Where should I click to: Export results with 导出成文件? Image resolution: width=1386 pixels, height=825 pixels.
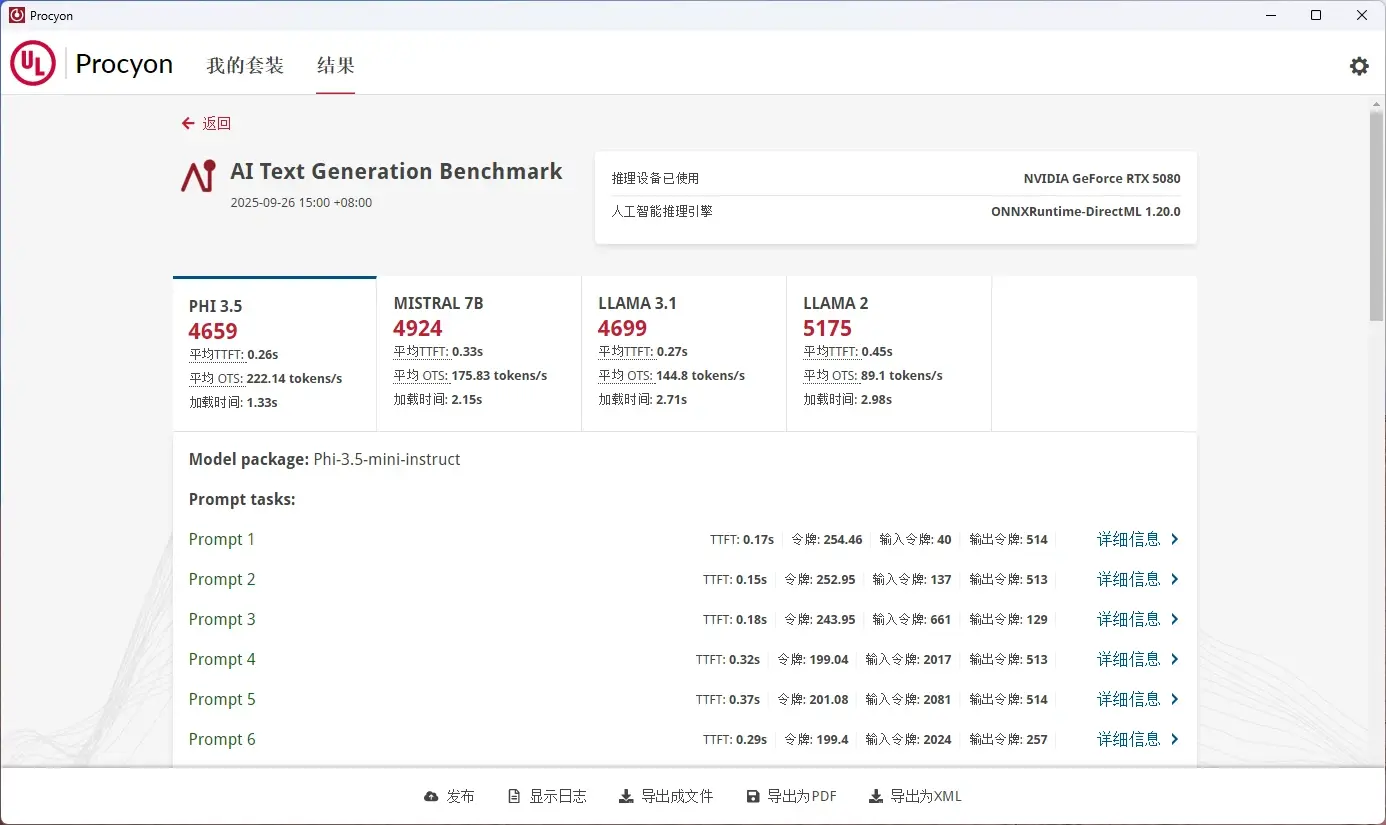666,797
